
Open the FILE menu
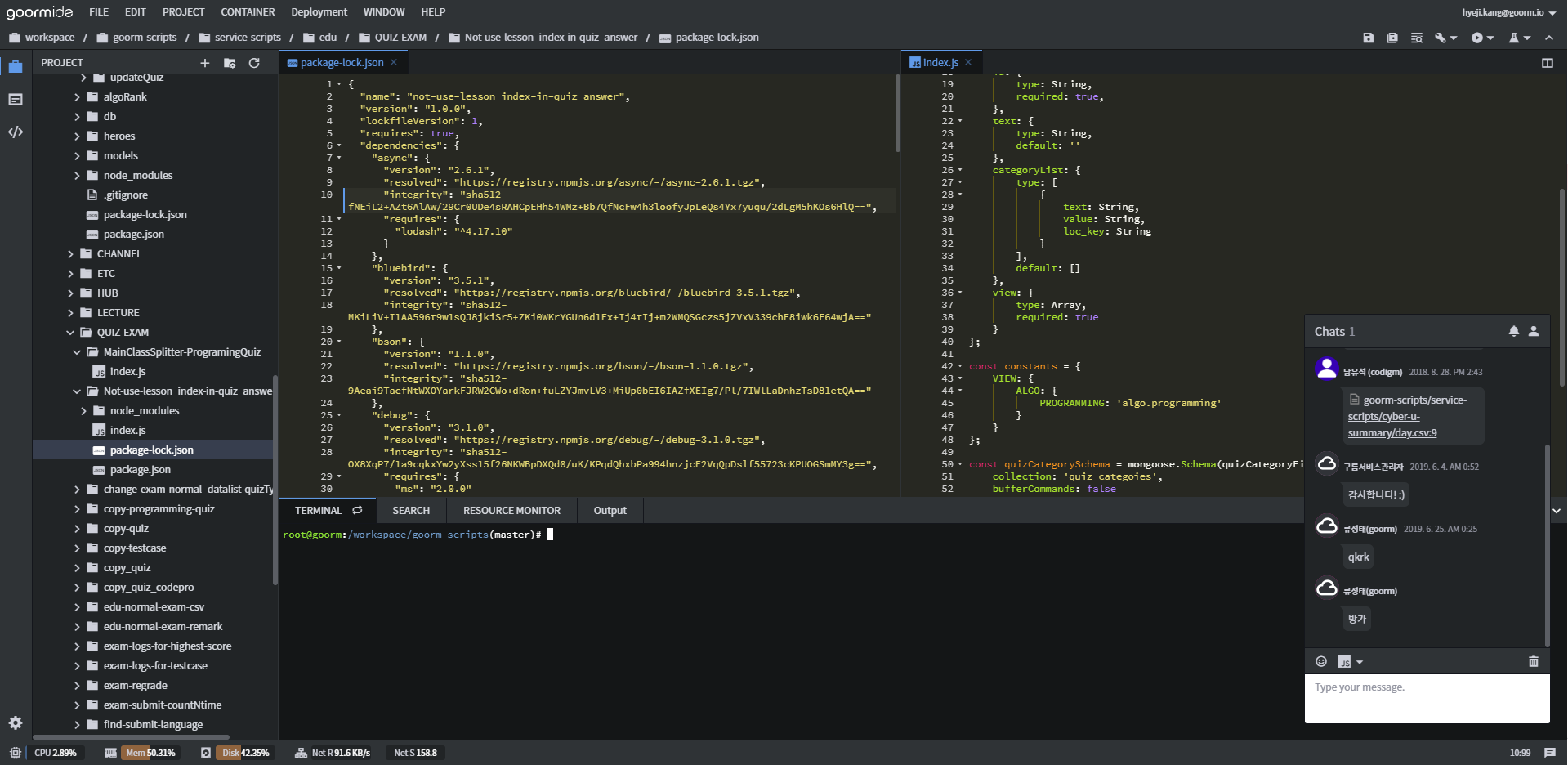tap(99, 12)
